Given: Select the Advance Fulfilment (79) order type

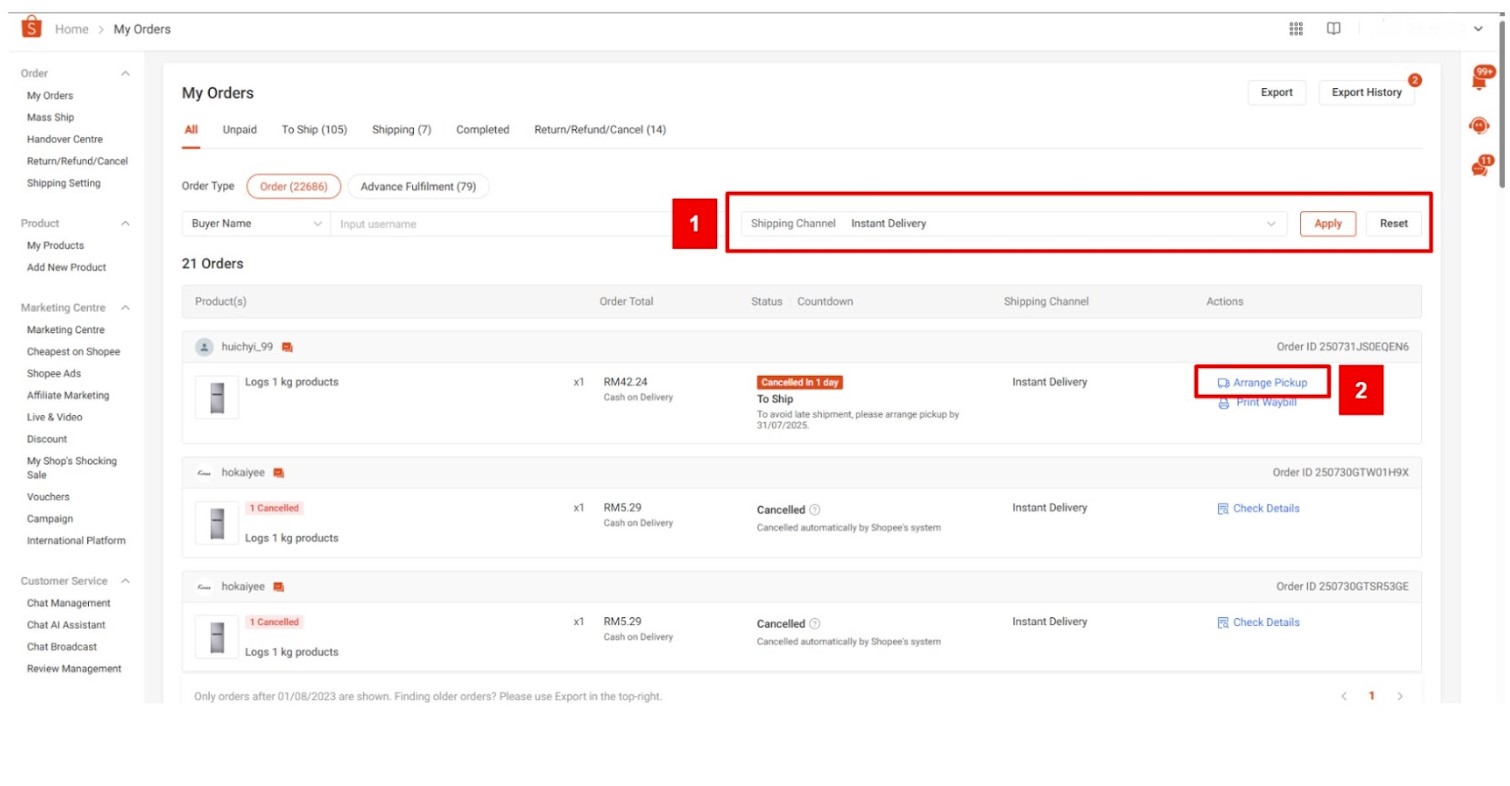Looking at the screenshot, I should click(x=418, y=186).
